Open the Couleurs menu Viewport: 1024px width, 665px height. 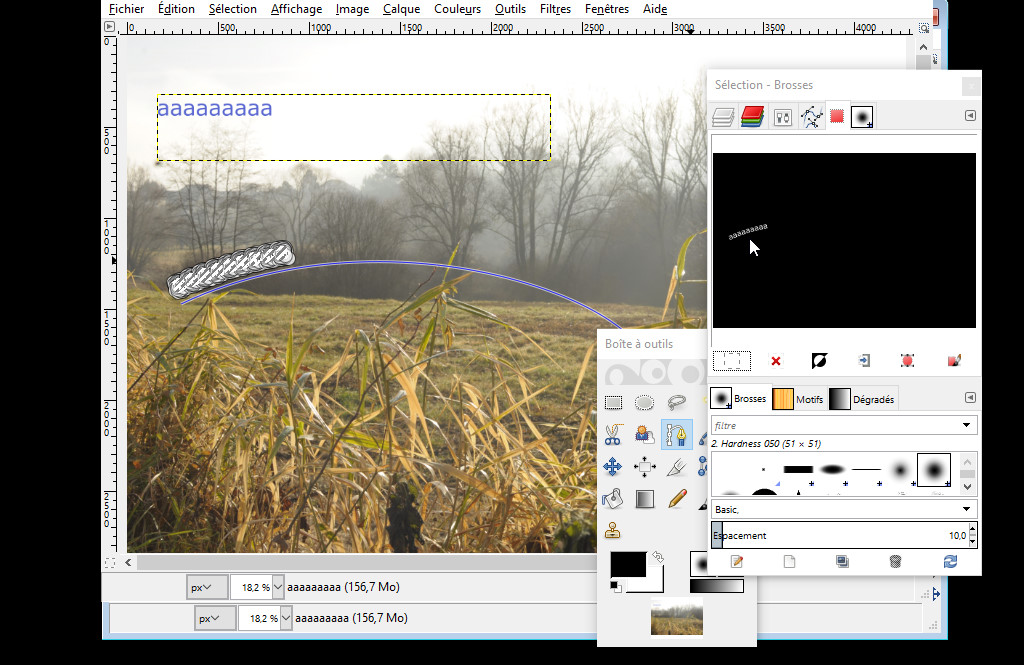[457, 8]
